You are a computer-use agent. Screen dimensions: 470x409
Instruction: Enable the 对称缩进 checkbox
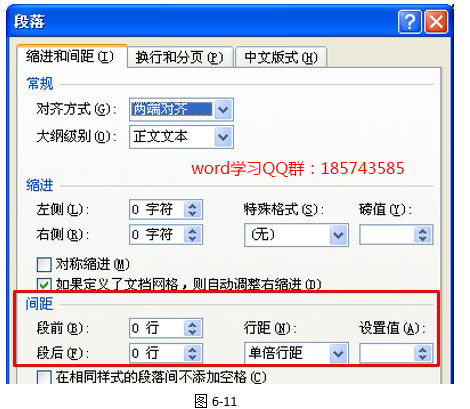tap(44, 264)
